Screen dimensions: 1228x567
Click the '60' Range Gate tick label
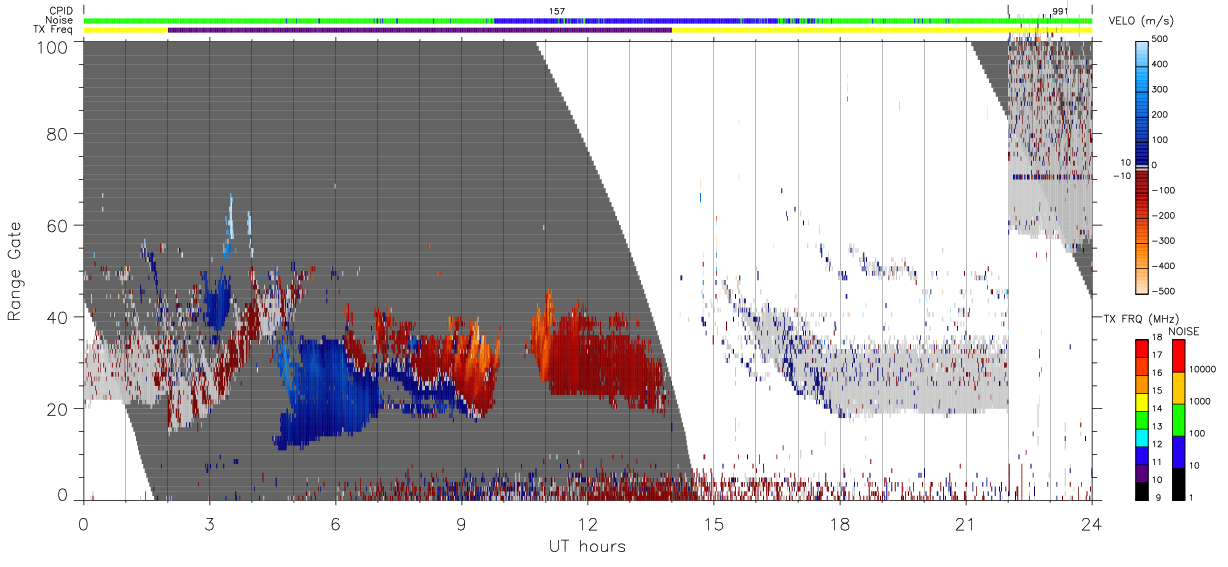click(58, 226)
